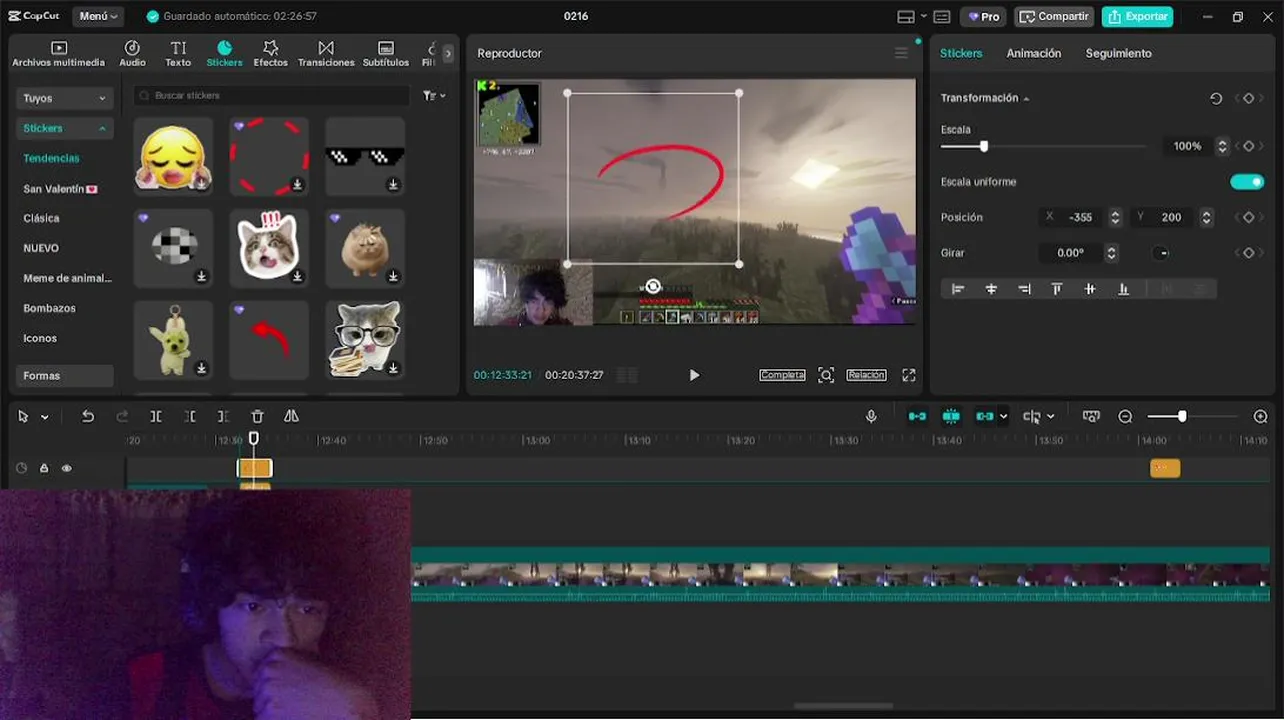This screenshot has width=1284, height=720.
Task: Toggle auto snapping in the timeline
Action: point(951,416)
